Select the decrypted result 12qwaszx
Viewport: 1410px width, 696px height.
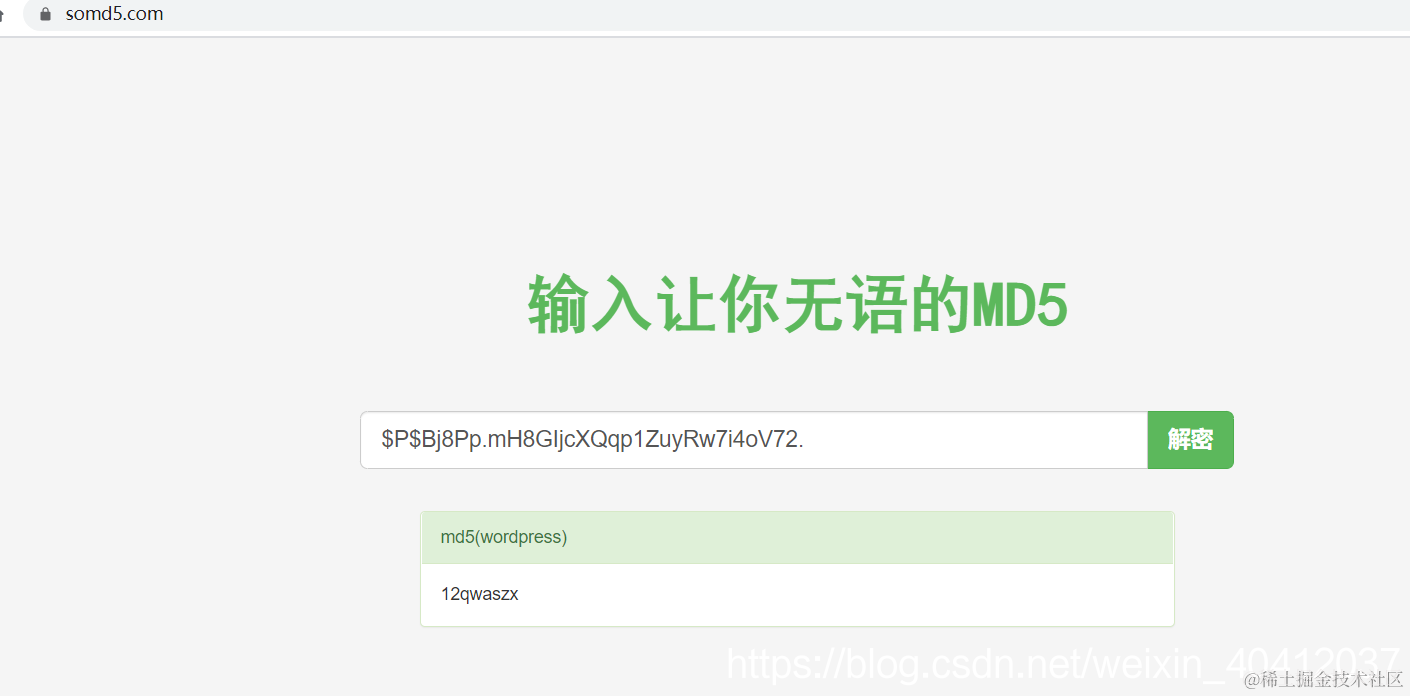point(480,594)
